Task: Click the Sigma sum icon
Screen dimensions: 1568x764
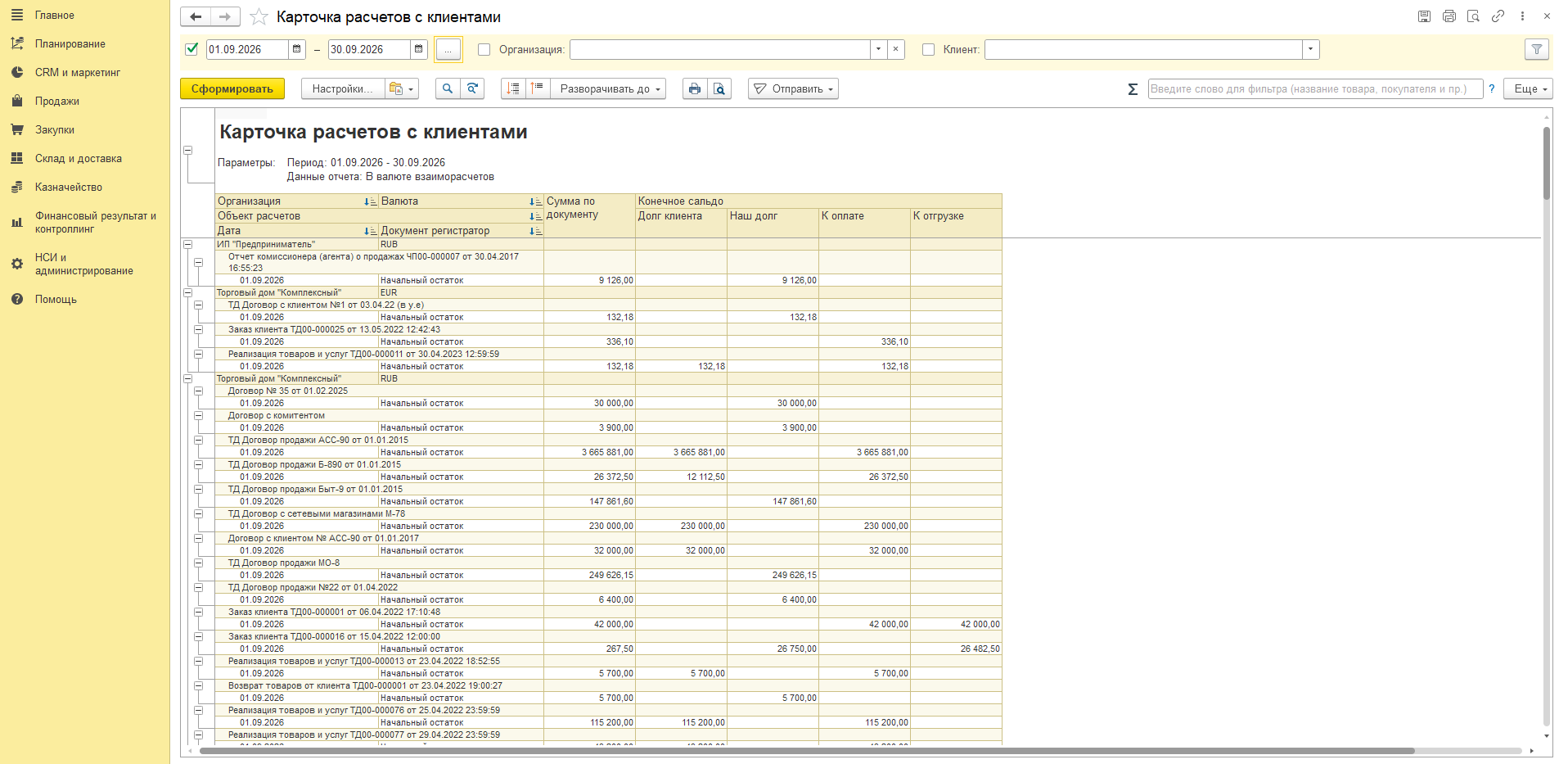Action: 1133,89
